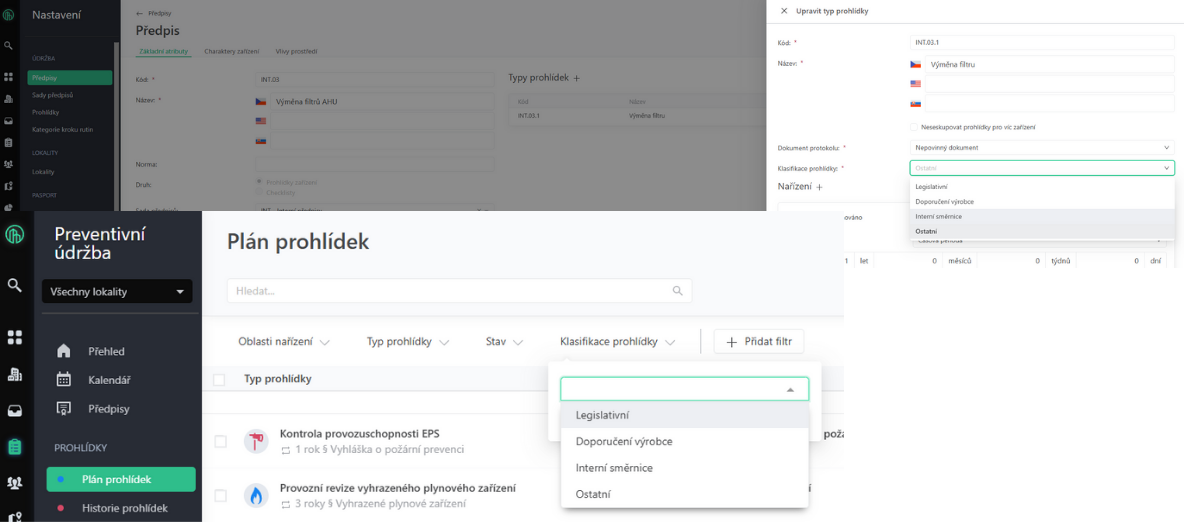Click the blue flame icon for Provozní revize
The width and height of the screenshot is (1185, 523).
point(256,495)
